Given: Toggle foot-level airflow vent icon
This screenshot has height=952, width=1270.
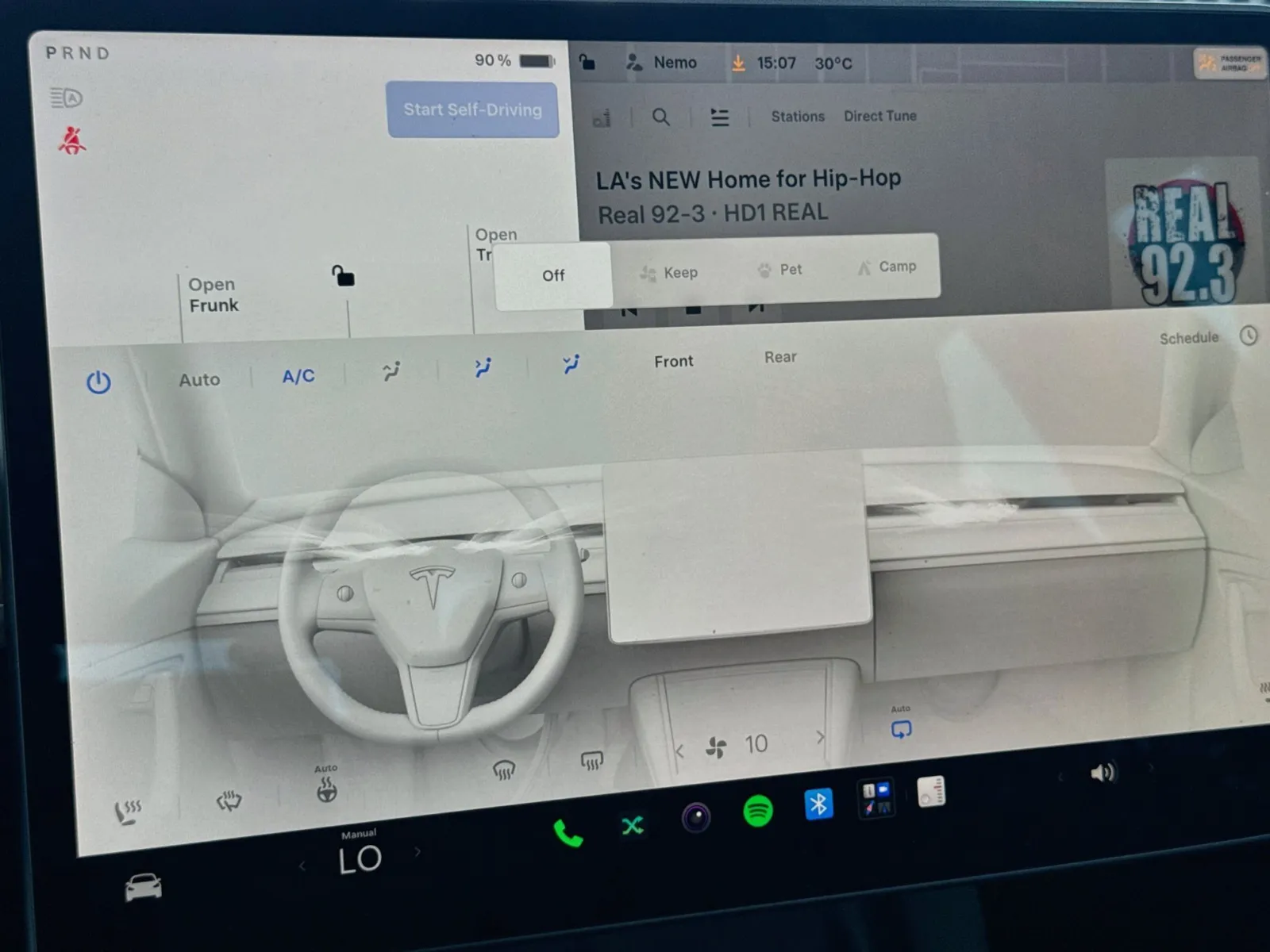Looking at the screenshot, I should tap(571, 364).
